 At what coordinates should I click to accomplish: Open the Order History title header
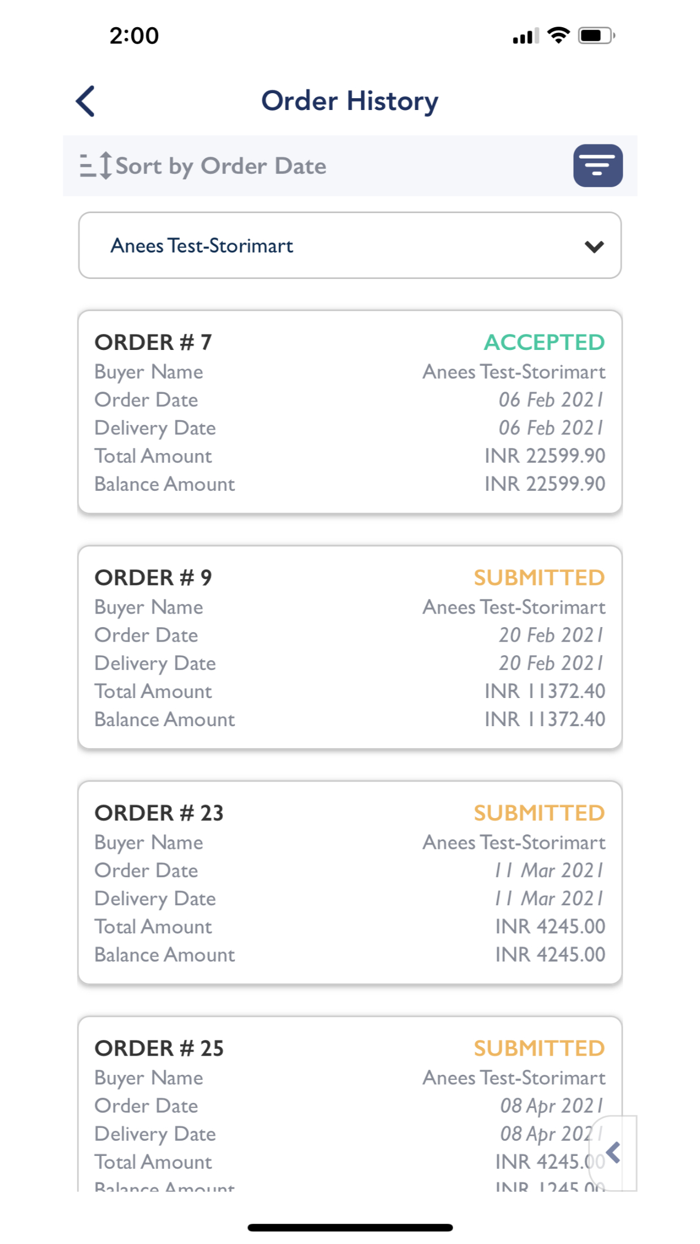tap(349, 101)
